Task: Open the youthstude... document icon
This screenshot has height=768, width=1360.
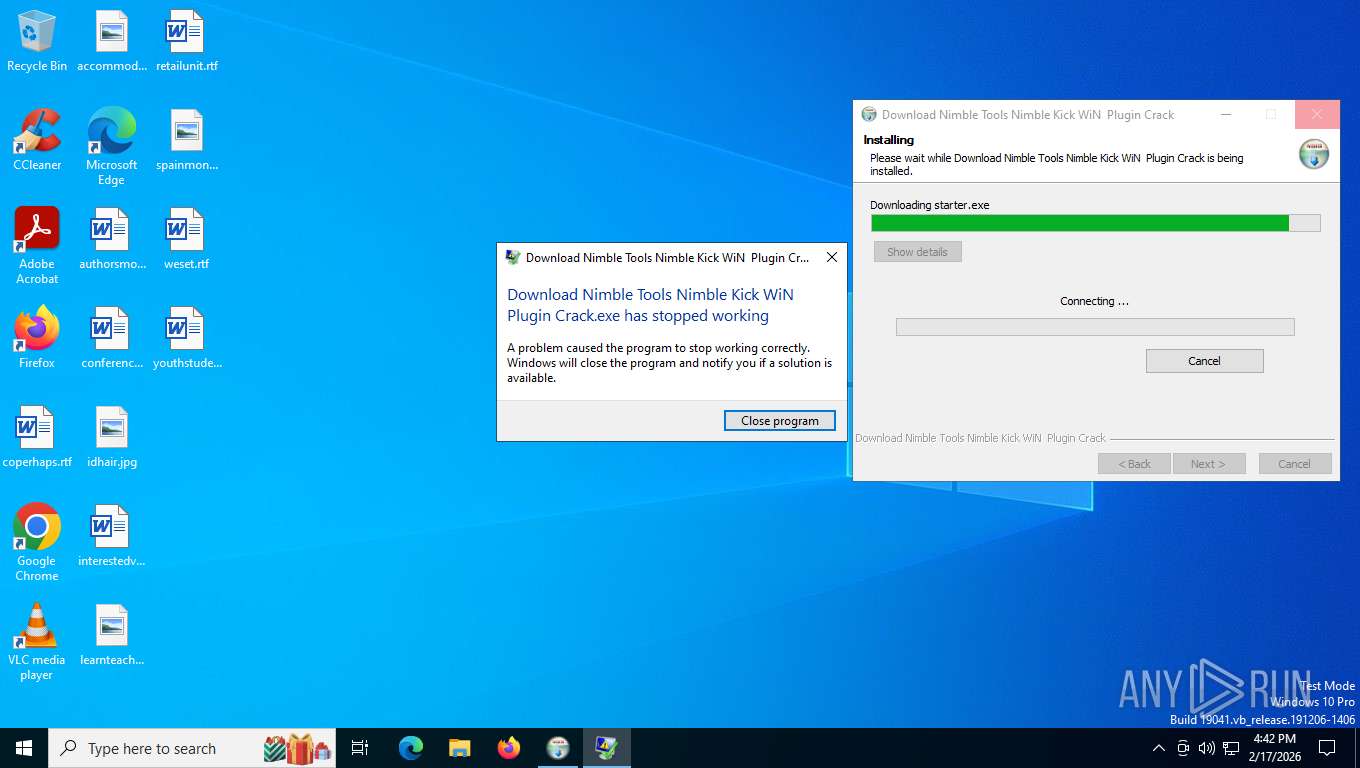Action: (x=186, y=338)
